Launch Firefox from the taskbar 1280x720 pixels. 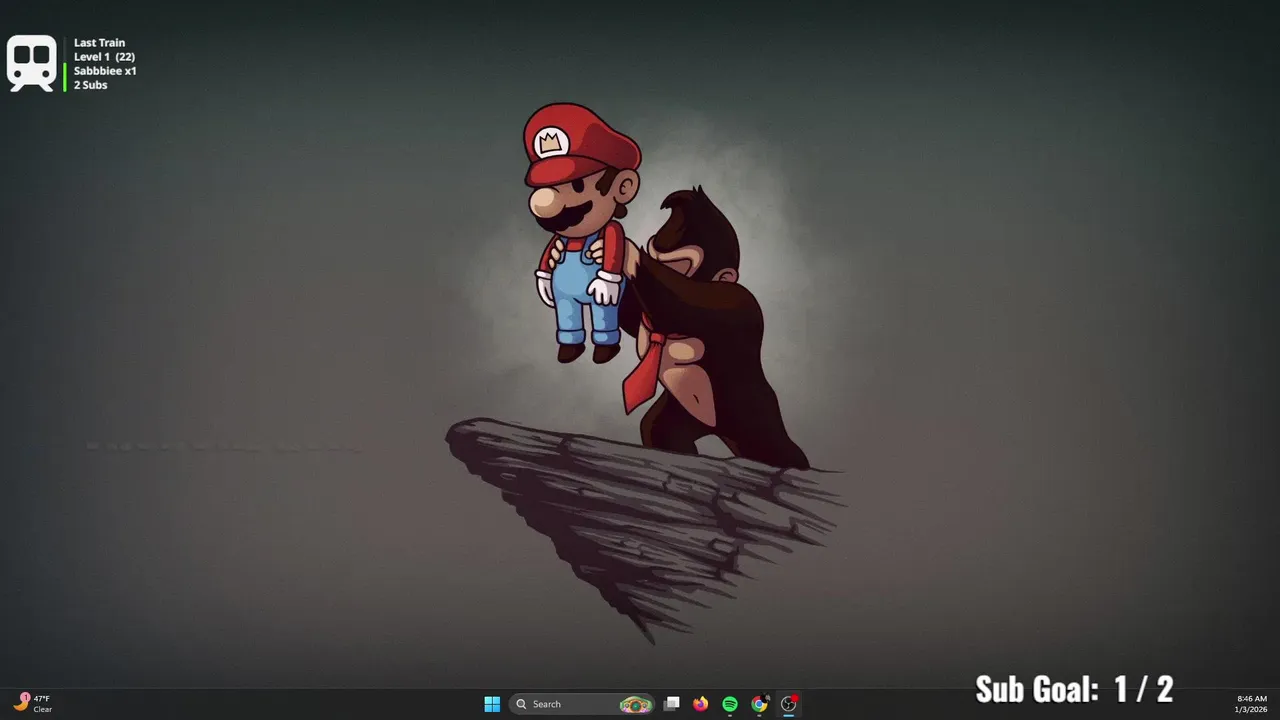(701, 704)
